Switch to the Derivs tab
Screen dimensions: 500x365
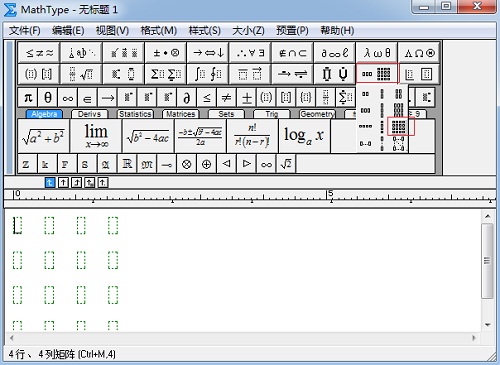89,114
